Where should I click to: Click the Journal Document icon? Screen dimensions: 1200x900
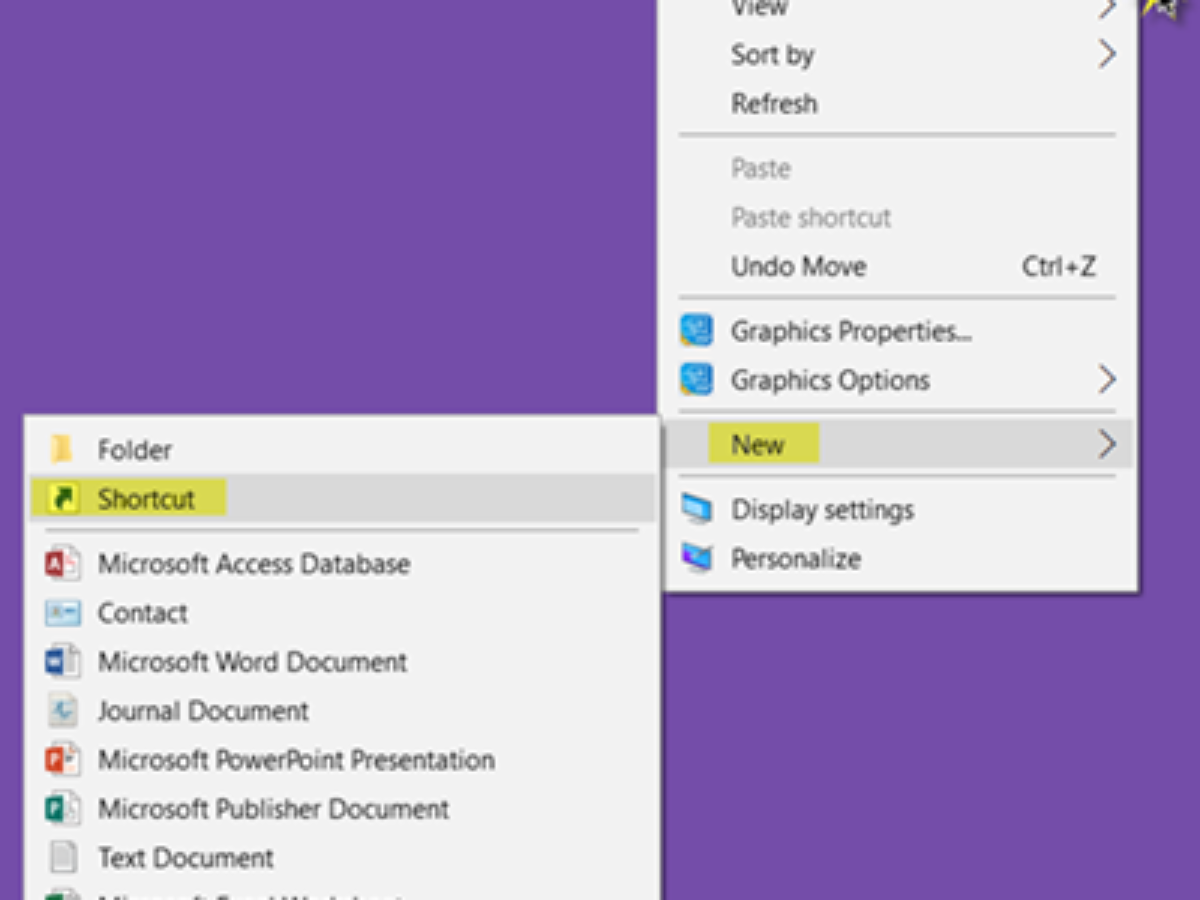coord(62,711)
